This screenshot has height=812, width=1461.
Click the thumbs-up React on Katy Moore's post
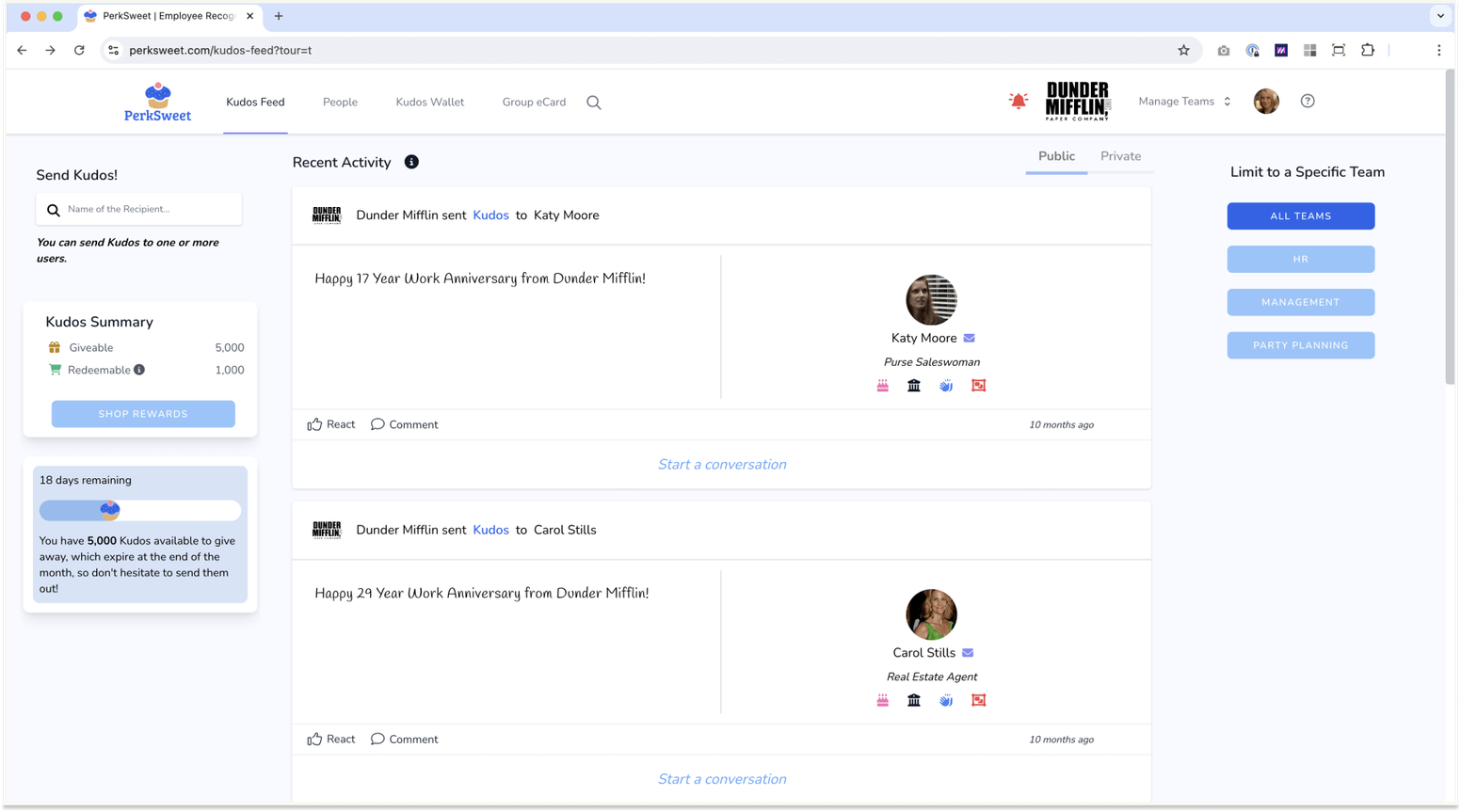click(331, 424)
